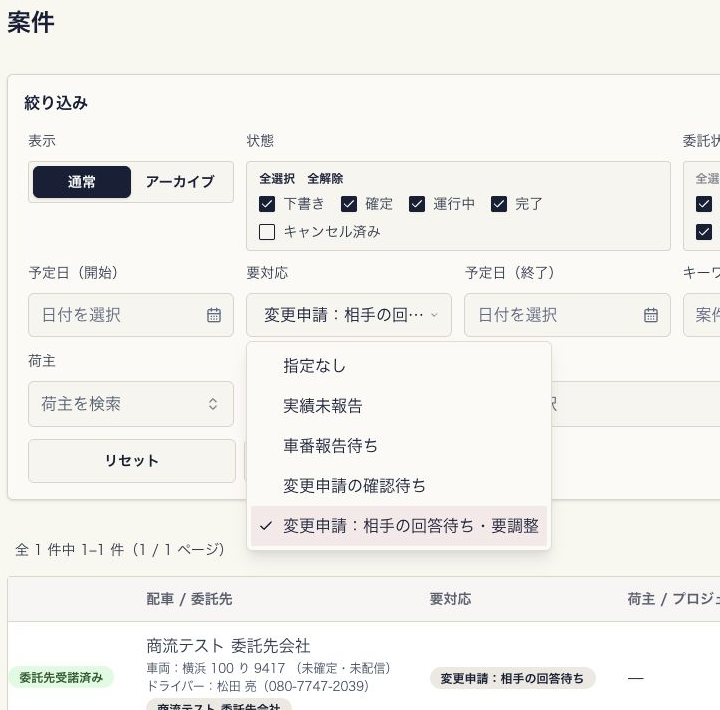The image size is (720, 710).
Task: Switch display to 通常
Action: [82, 182]
